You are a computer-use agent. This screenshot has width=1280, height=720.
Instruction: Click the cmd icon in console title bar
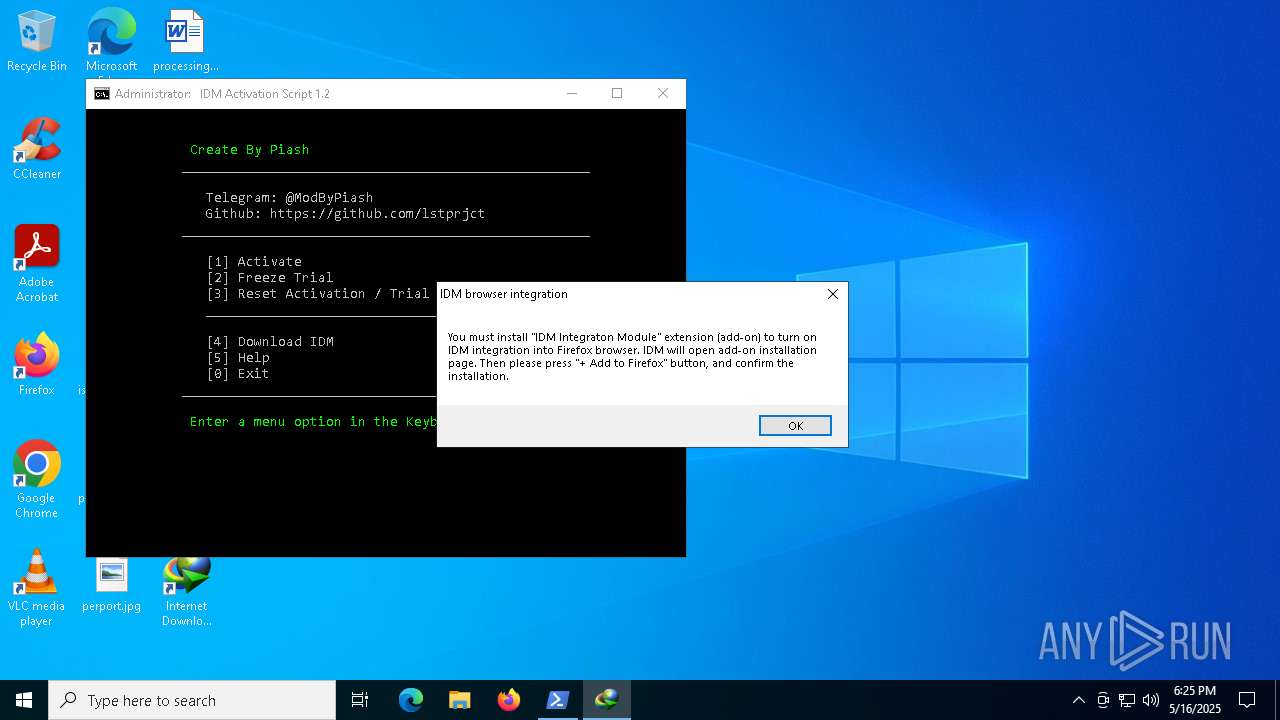[102, 94]
